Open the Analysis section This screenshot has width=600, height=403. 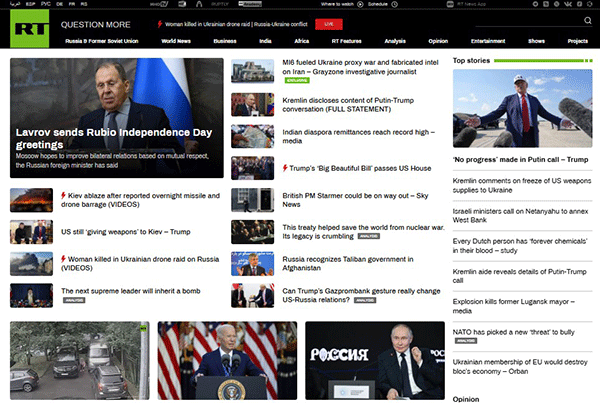[395, 41]
